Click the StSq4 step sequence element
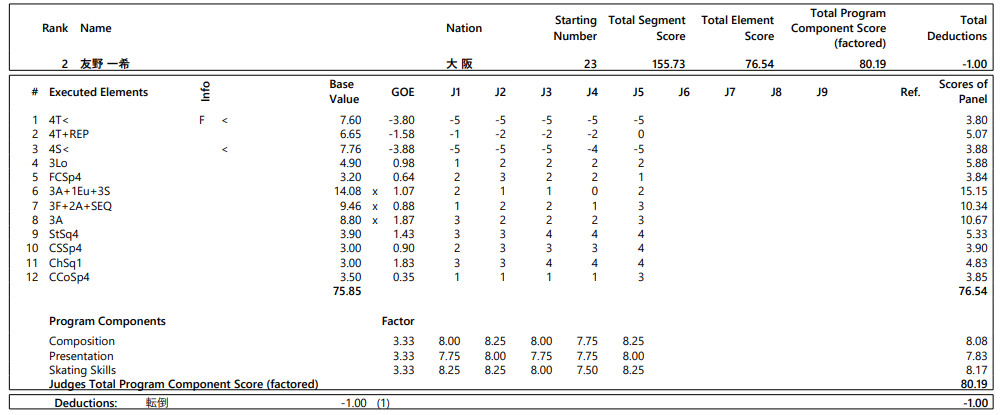1001x415 pixels. pos(65,234)
